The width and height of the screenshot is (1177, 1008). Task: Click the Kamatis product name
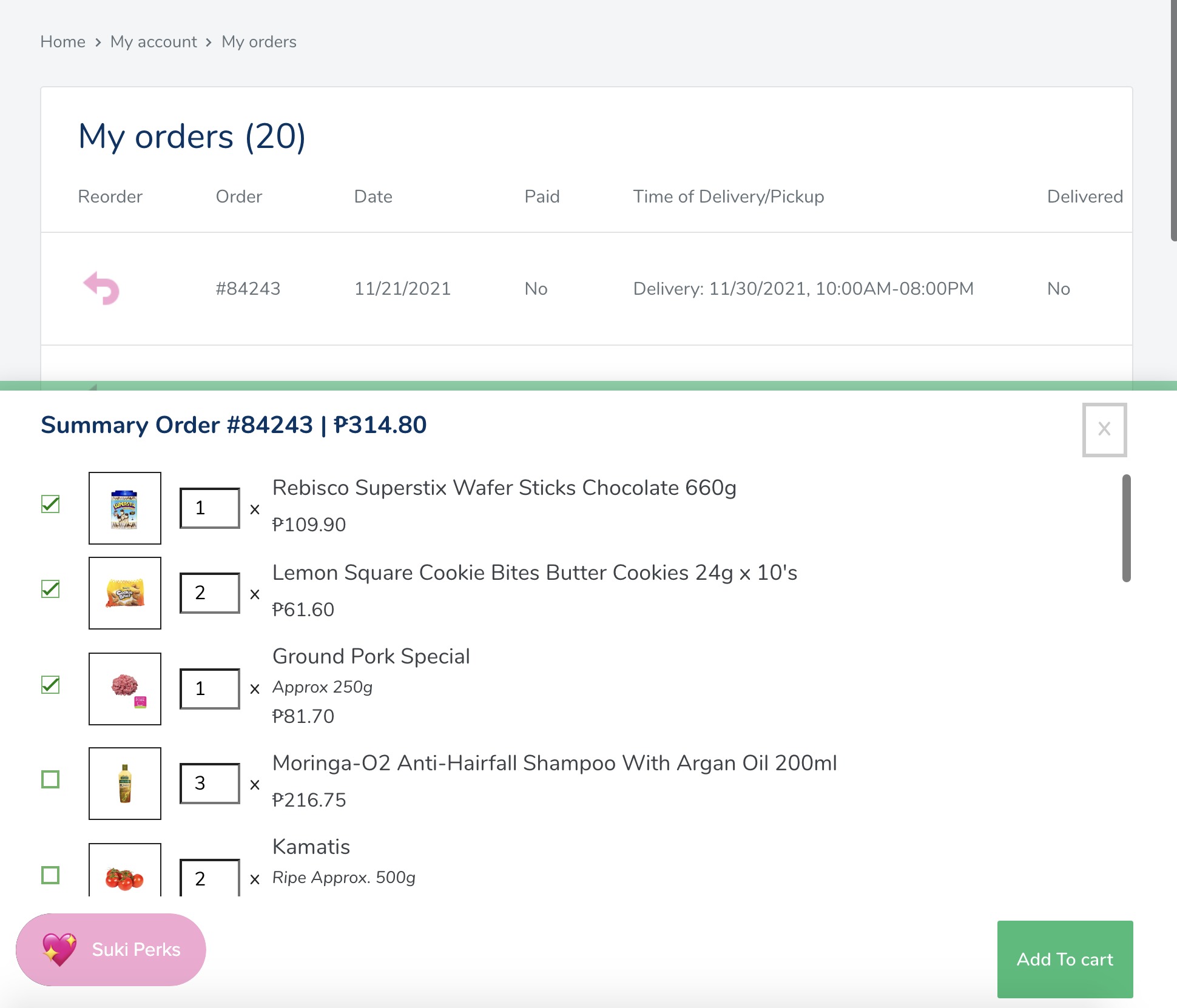(x=311, y=847)
